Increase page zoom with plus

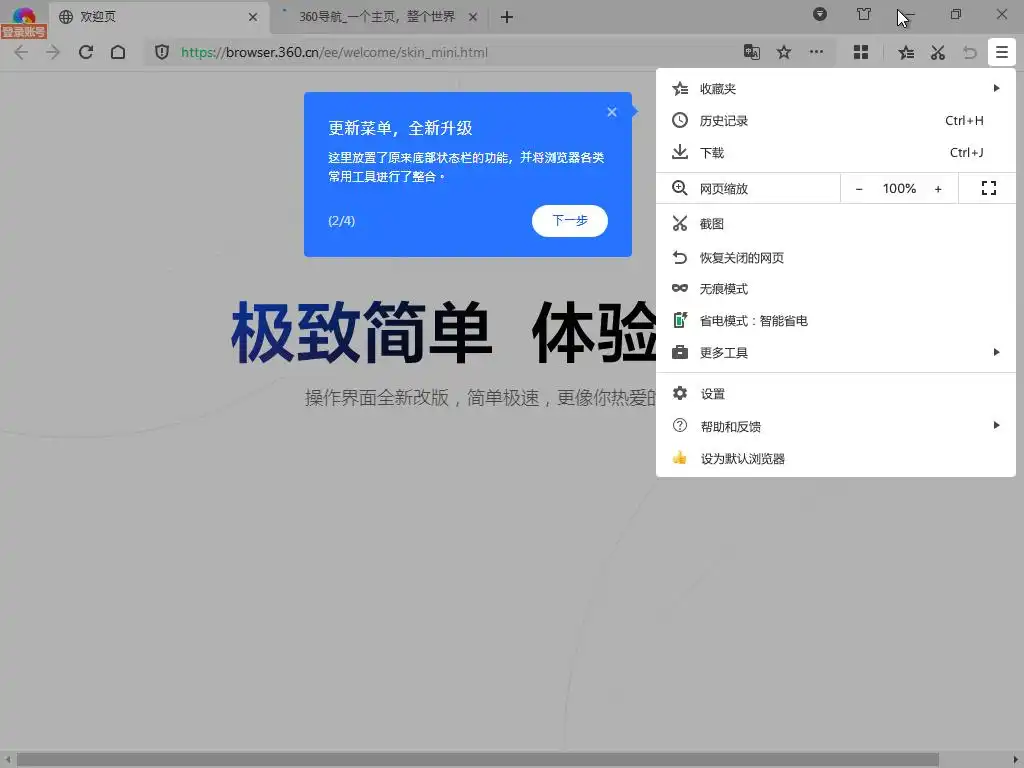938,189
